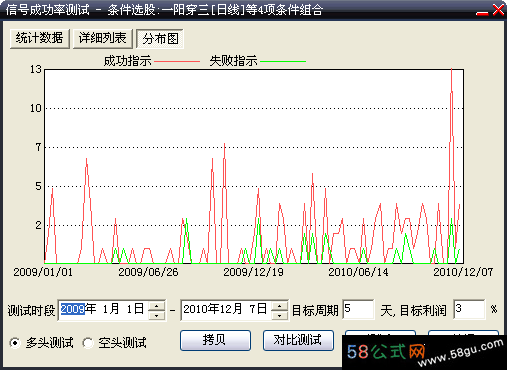Select the 多头测试 radio button
507x370 pixels.
tap(15, 343)
